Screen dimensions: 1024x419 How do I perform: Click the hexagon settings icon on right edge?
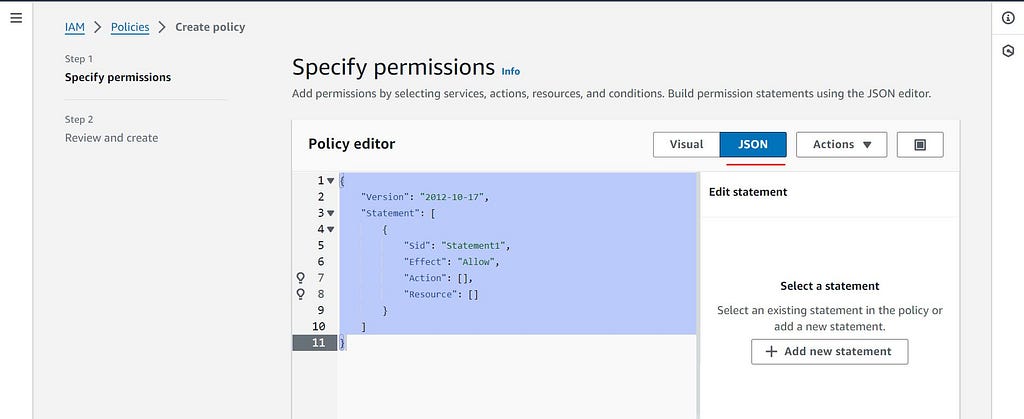1008,51
